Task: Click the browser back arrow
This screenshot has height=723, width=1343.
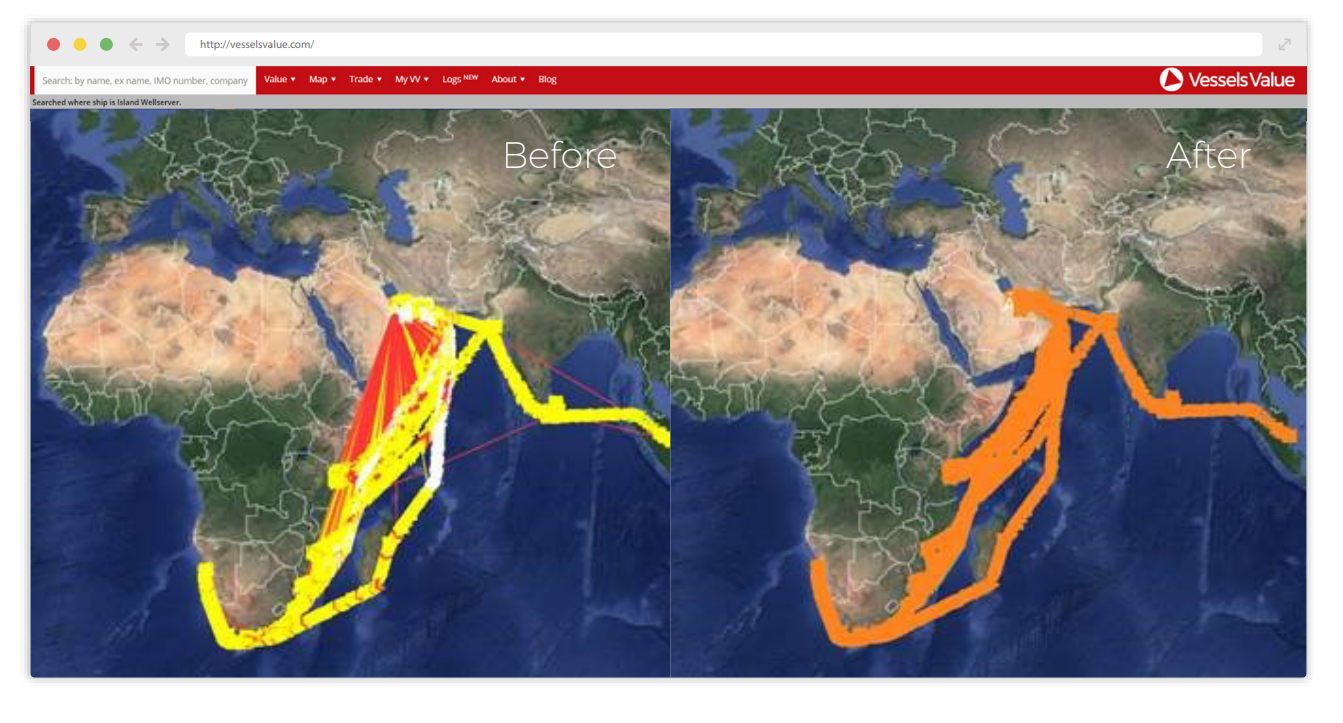Action: pyautogui.click(x=136, y=44)
